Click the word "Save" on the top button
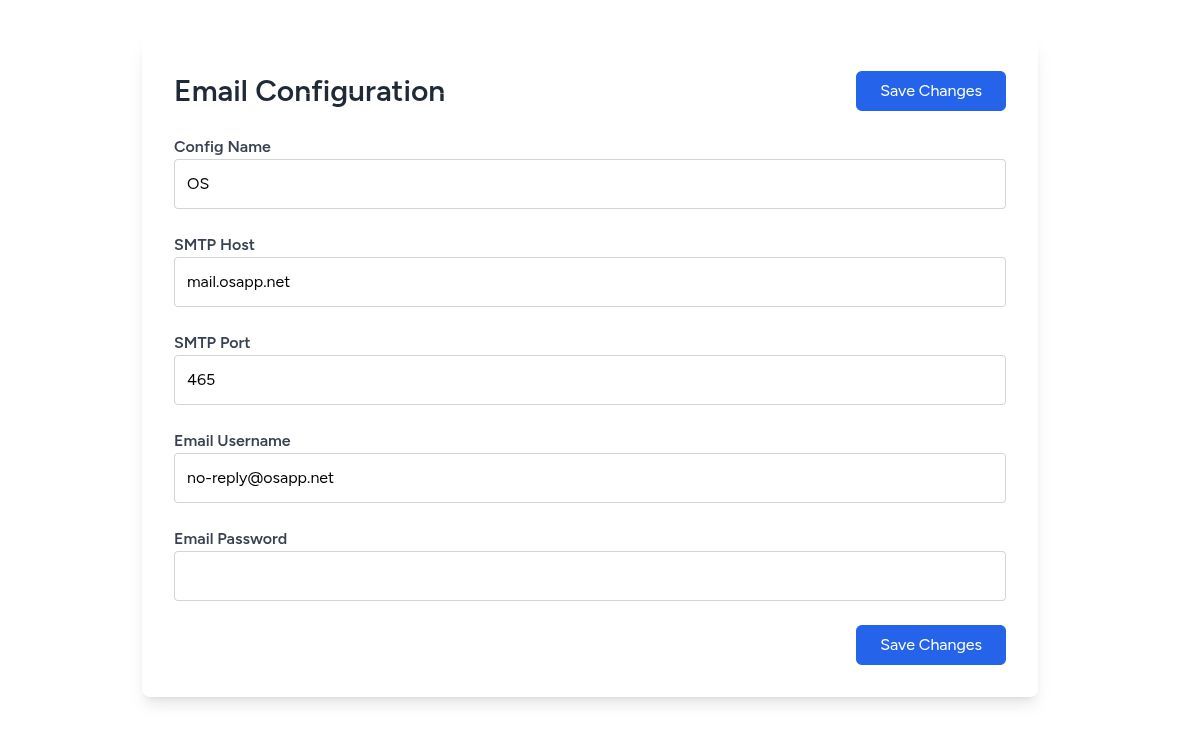The height and width of the screenshot is (733, 1196). pos(897,91)
